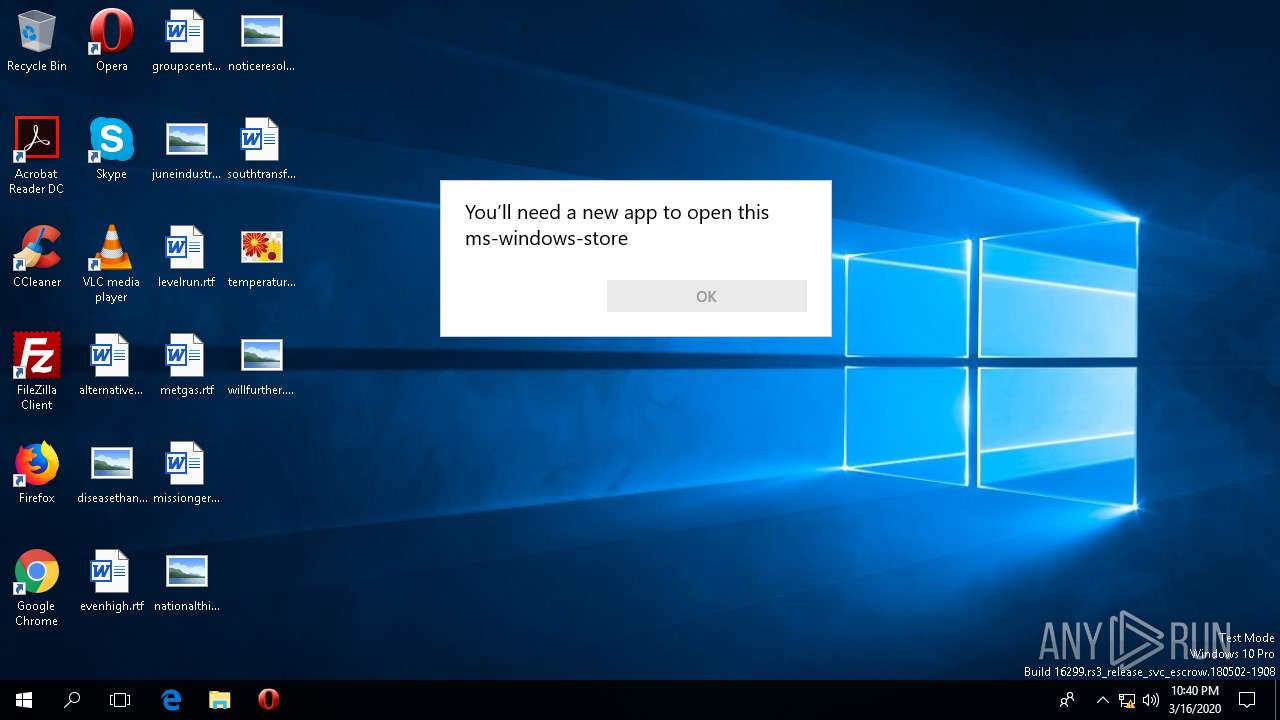Expand hidden system tray icons chevron

pos(1102,700)
